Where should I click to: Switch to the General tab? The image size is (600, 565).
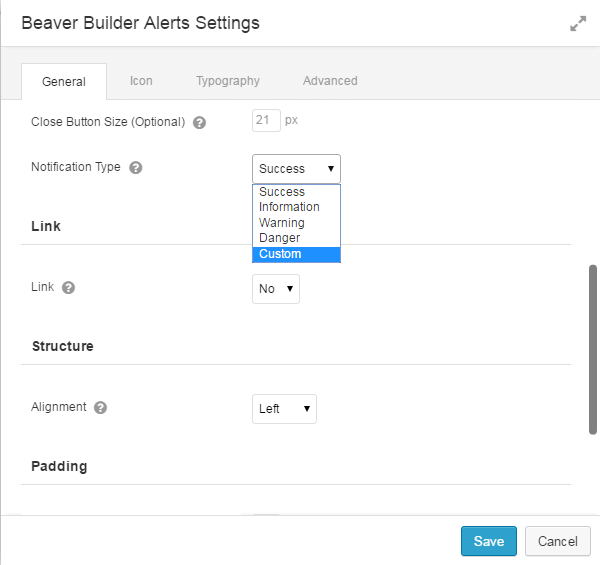coord(64,82)
